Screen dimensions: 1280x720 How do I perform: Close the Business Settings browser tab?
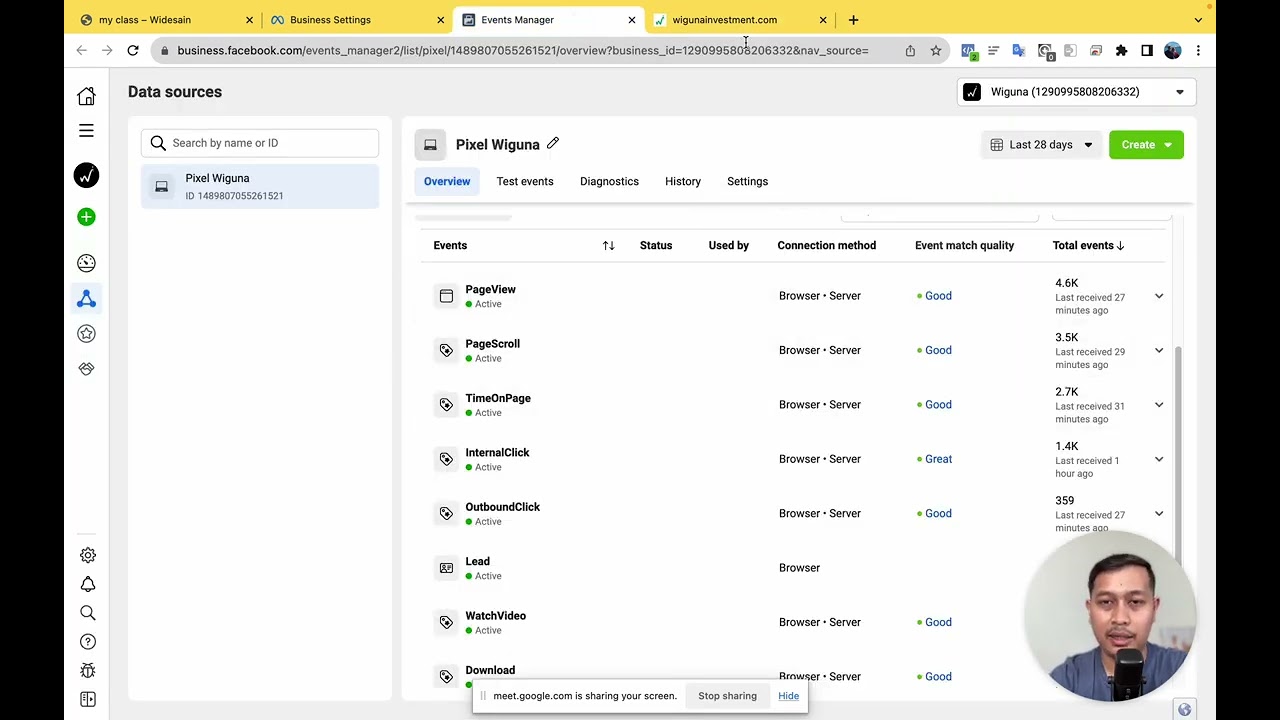tap(440, 20)
